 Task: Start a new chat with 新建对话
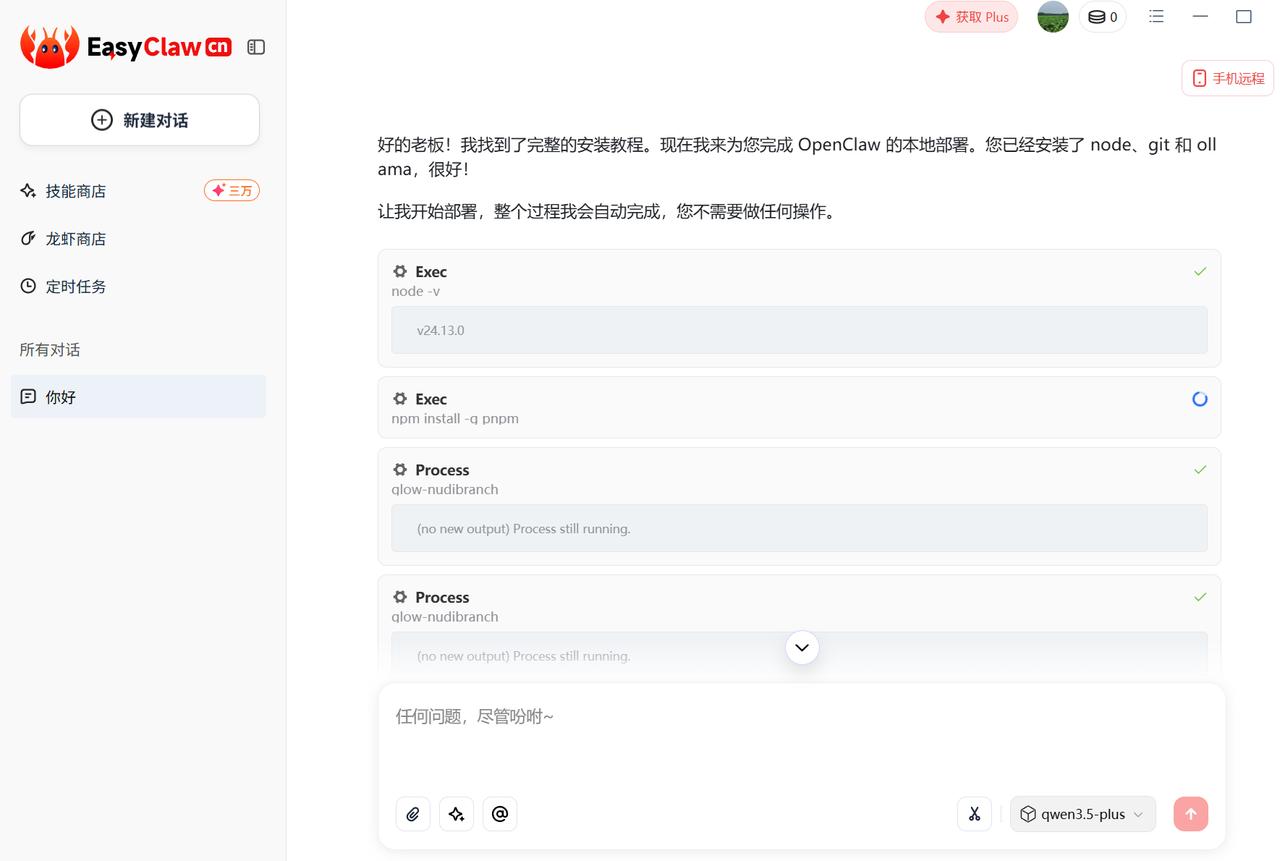click(x=139, y=120)
